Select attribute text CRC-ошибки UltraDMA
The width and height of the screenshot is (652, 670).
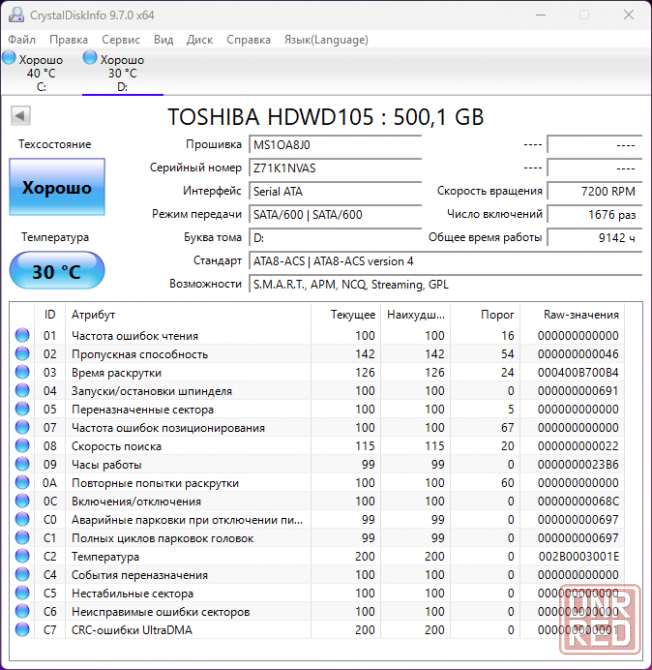(132, 630)
